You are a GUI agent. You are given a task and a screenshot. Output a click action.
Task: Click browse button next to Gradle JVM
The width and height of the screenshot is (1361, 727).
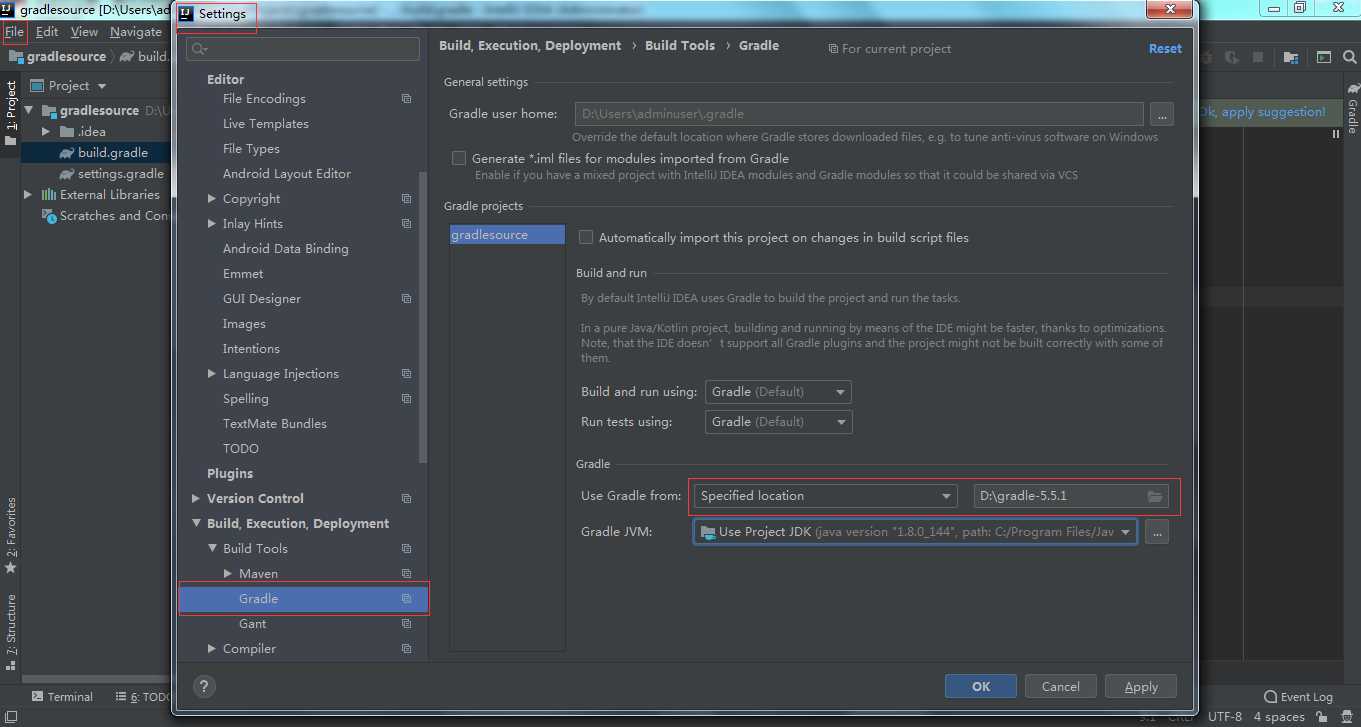1156,532
